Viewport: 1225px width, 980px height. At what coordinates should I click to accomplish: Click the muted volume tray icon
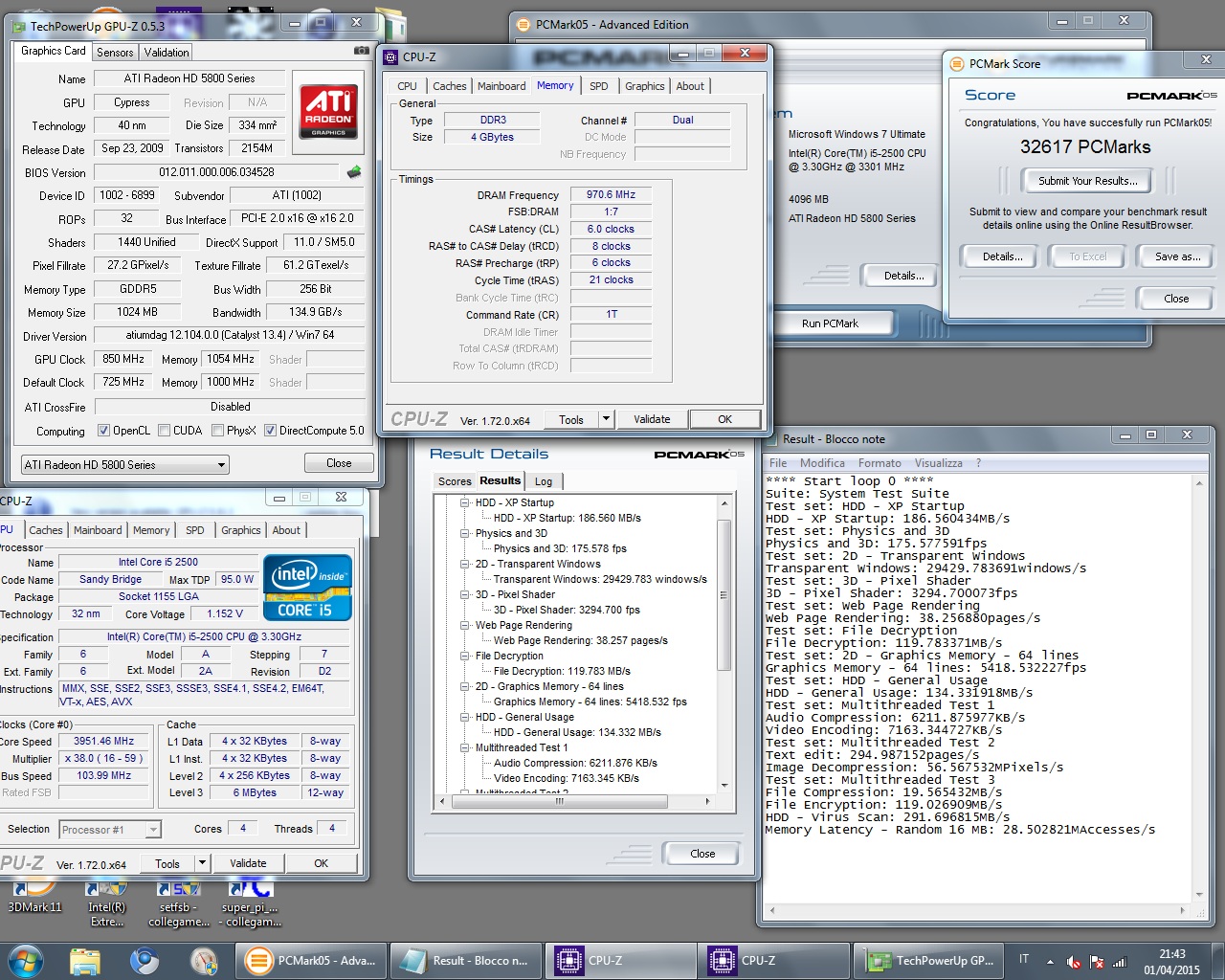(1074, 961)
